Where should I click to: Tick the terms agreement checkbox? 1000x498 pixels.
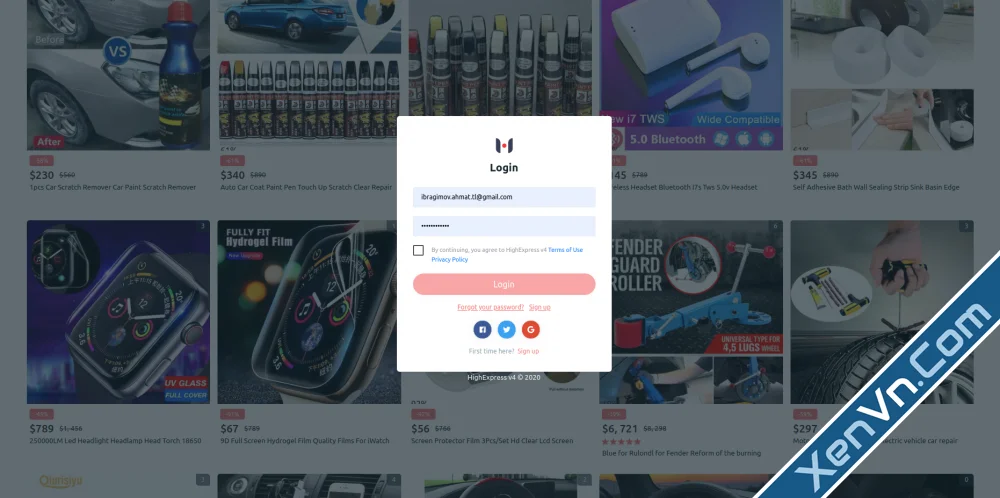pos(418,251)
